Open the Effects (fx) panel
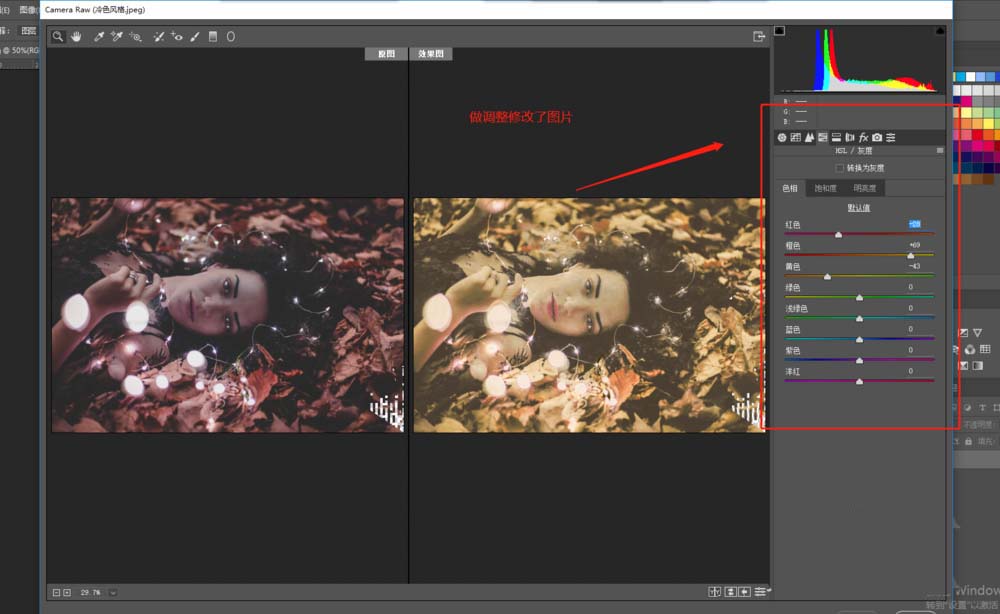The image size is (1000, 614). coord(864,138)
